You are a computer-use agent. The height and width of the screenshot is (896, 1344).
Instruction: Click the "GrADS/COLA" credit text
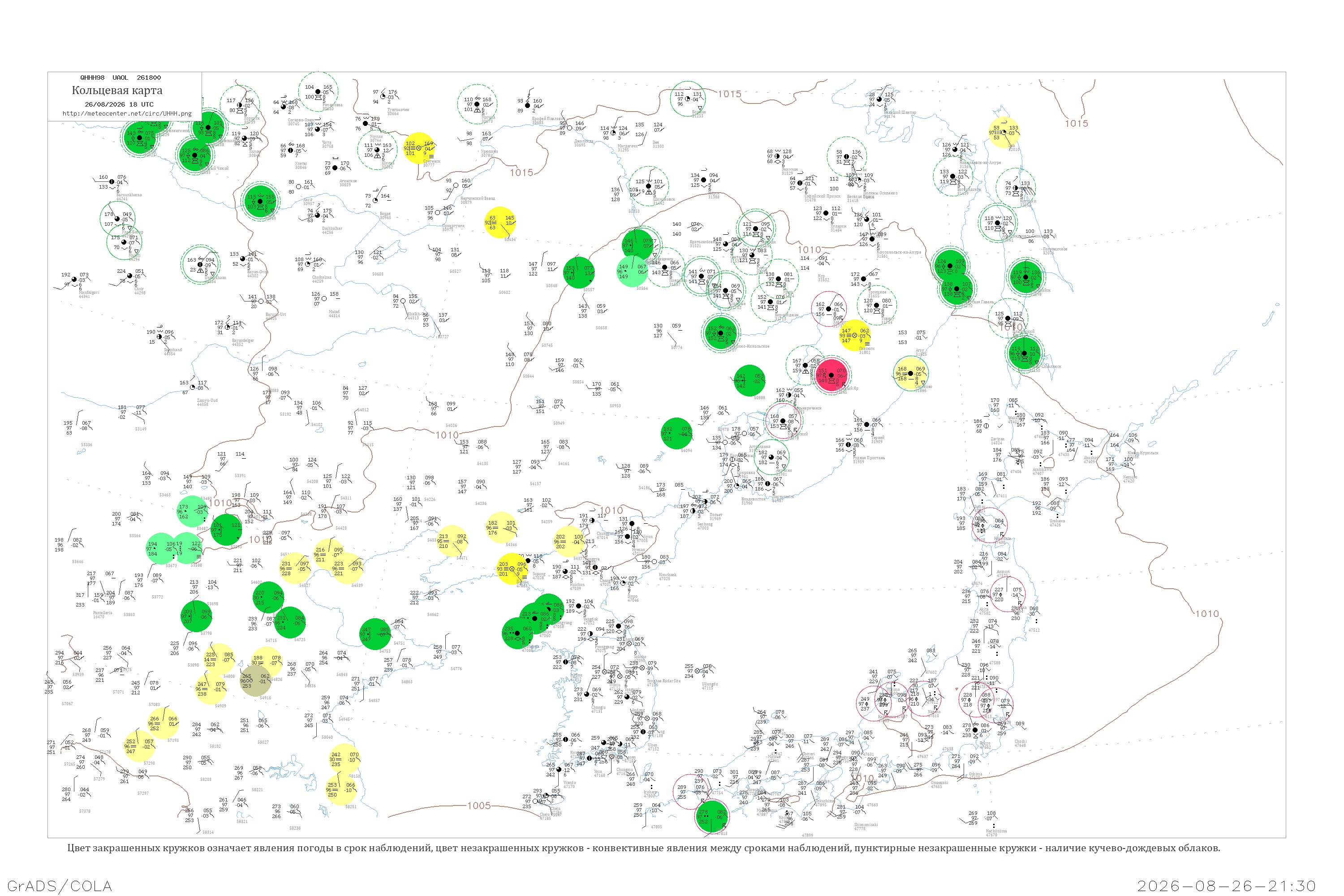click(x=60, y=886)
